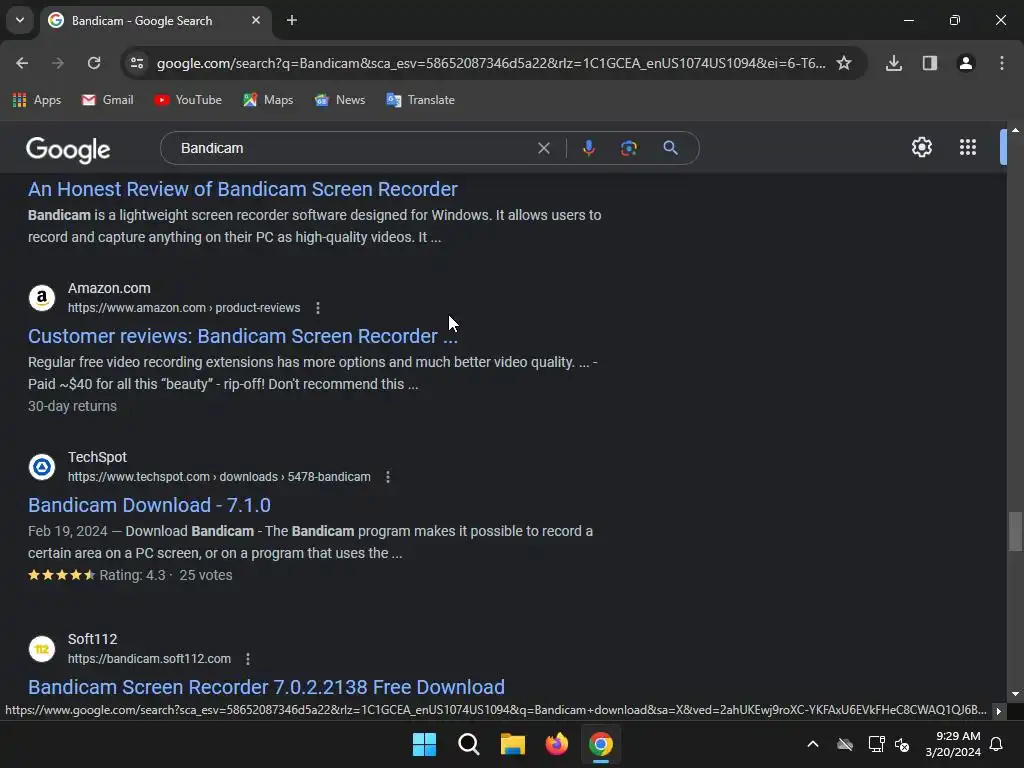Open Chrome downloads icon
1024x768 pixels.
click(x=894, y=63)
